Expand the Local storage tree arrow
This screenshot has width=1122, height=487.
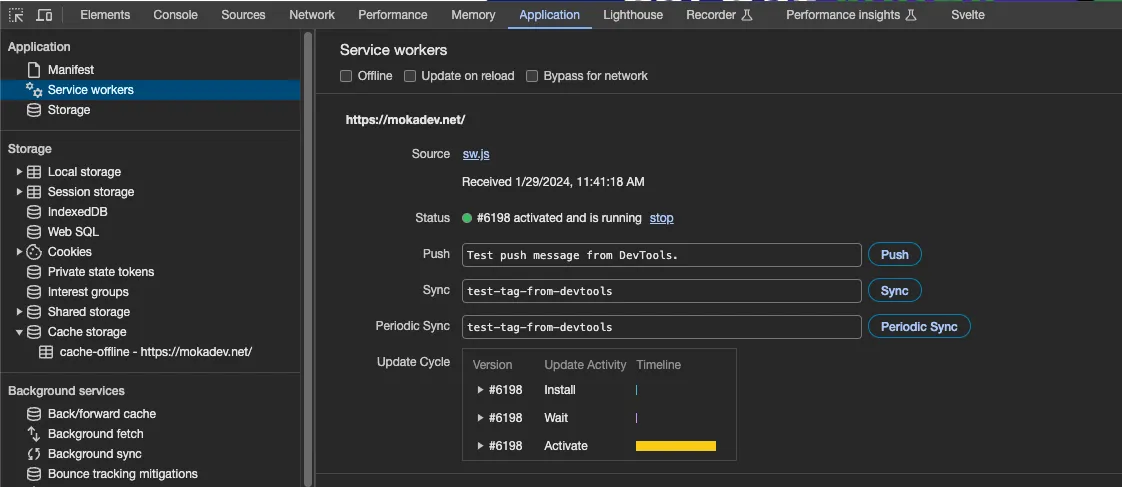click(x=19, y=172)
